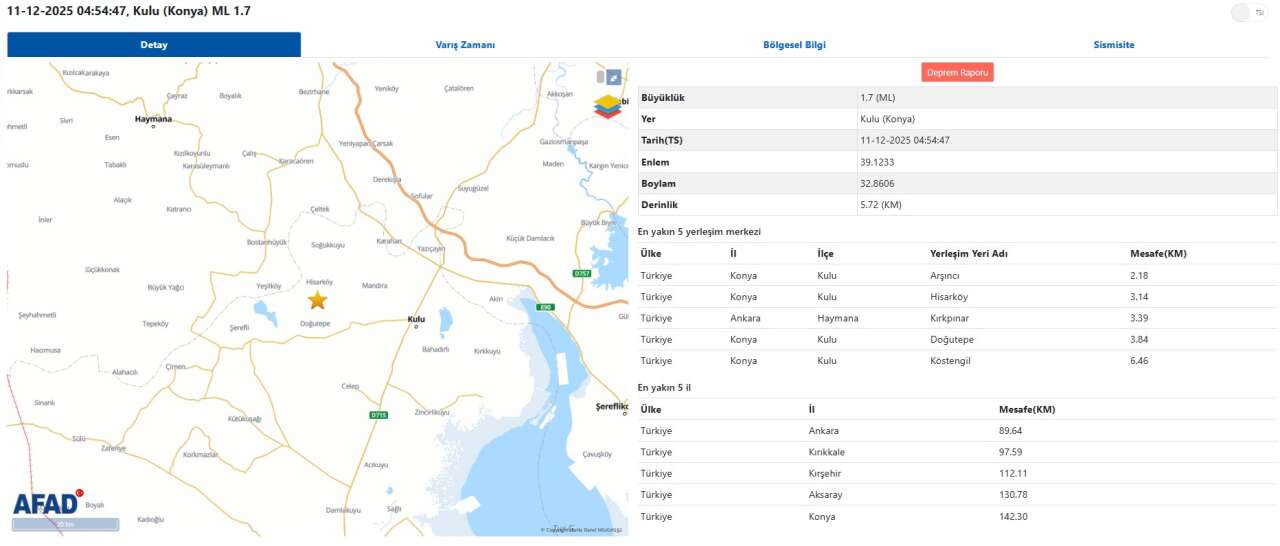
Task: Click the D757 road shield icon
Action: pyautogui.click(x=582, y=273)
